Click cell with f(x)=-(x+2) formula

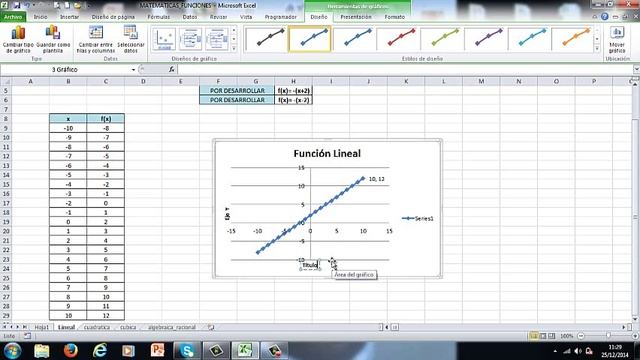click(x=293, y=91)
